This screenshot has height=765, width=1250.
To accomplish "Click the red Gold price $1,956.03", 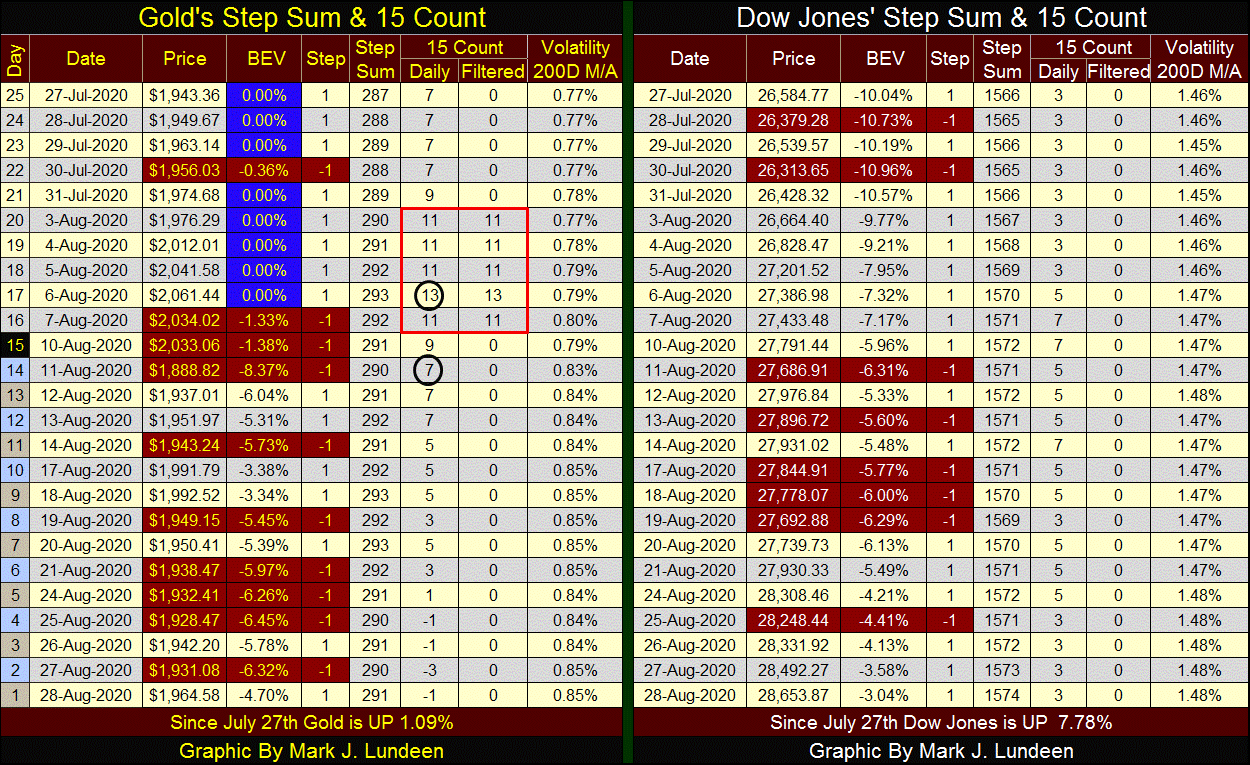I will 185,171.
